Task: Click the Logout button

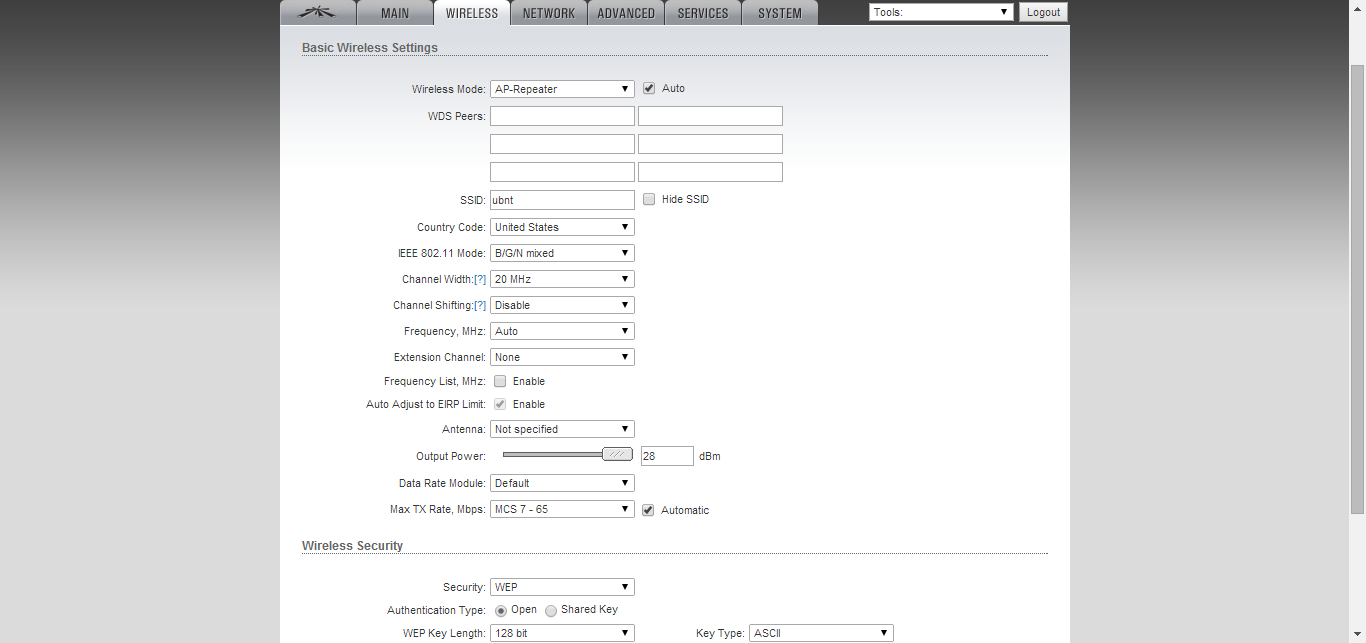Action: (1043, 12)
